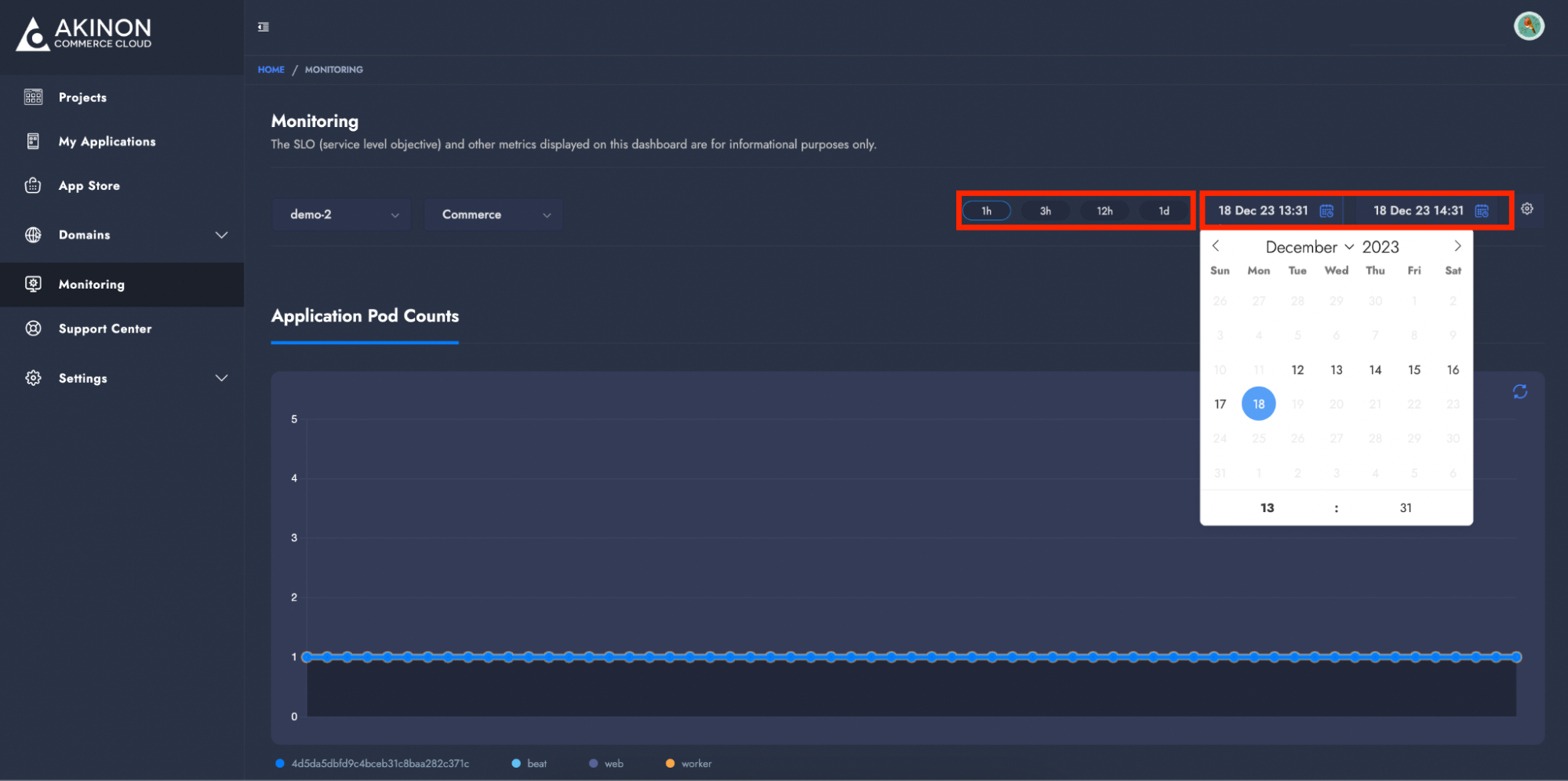This screenshot has height=781, width=1568.
Task: Open My Applications in sidebar
Action: [x=107, y=142]
